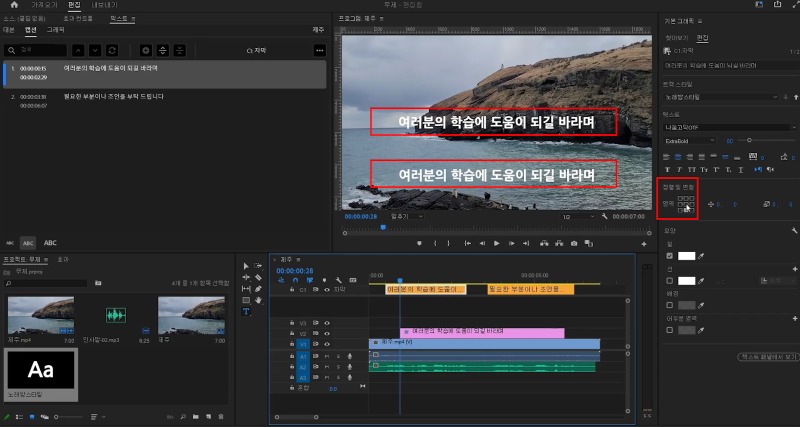Toggle V1 track visibility eye
The image size is (800, 427).
click(327, 344)
